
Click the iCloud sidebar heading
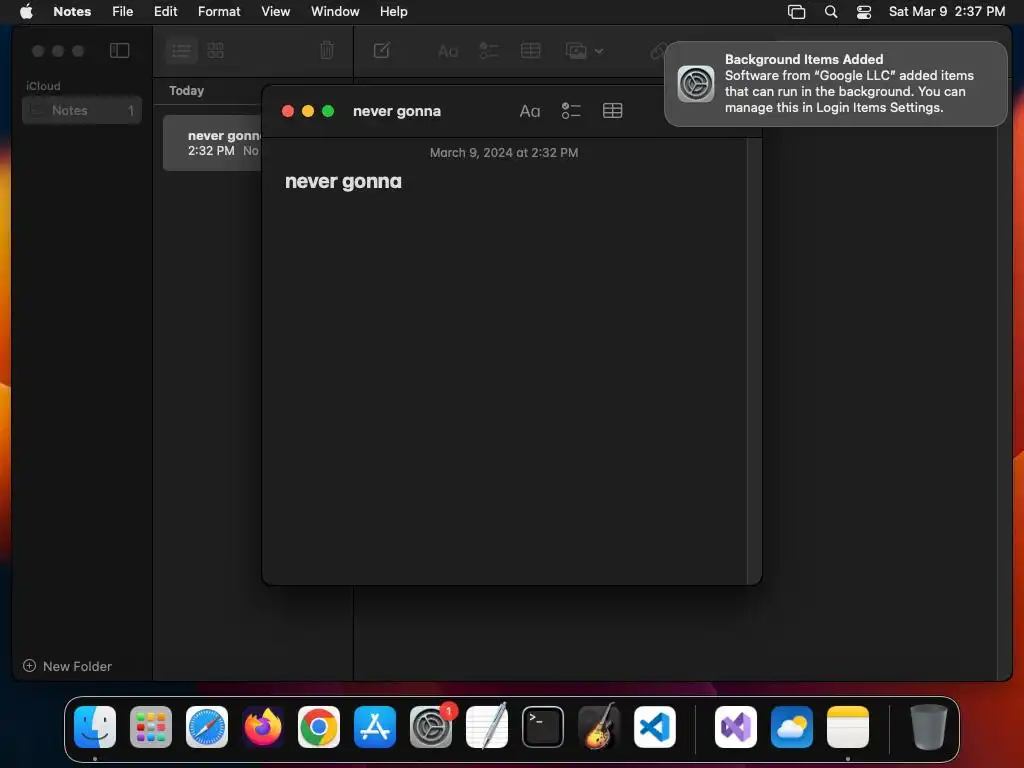tap(43, 86)
